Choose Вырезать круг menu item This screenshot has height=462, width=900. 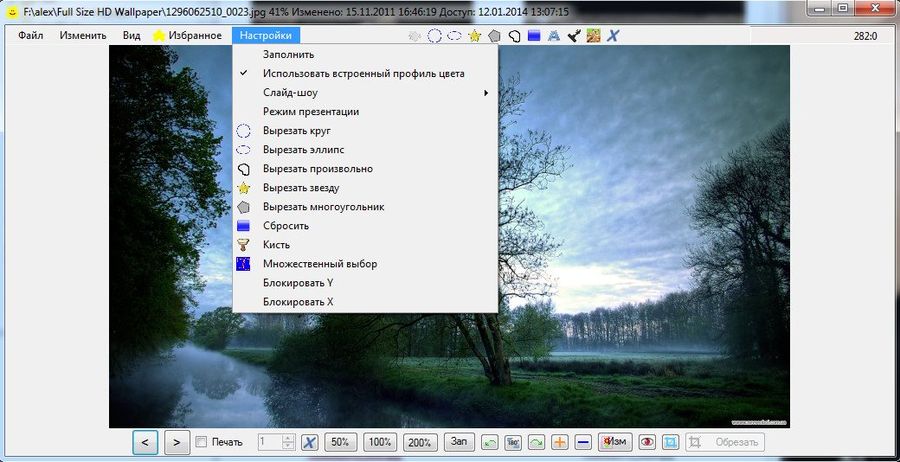click(x=364, y=130)
